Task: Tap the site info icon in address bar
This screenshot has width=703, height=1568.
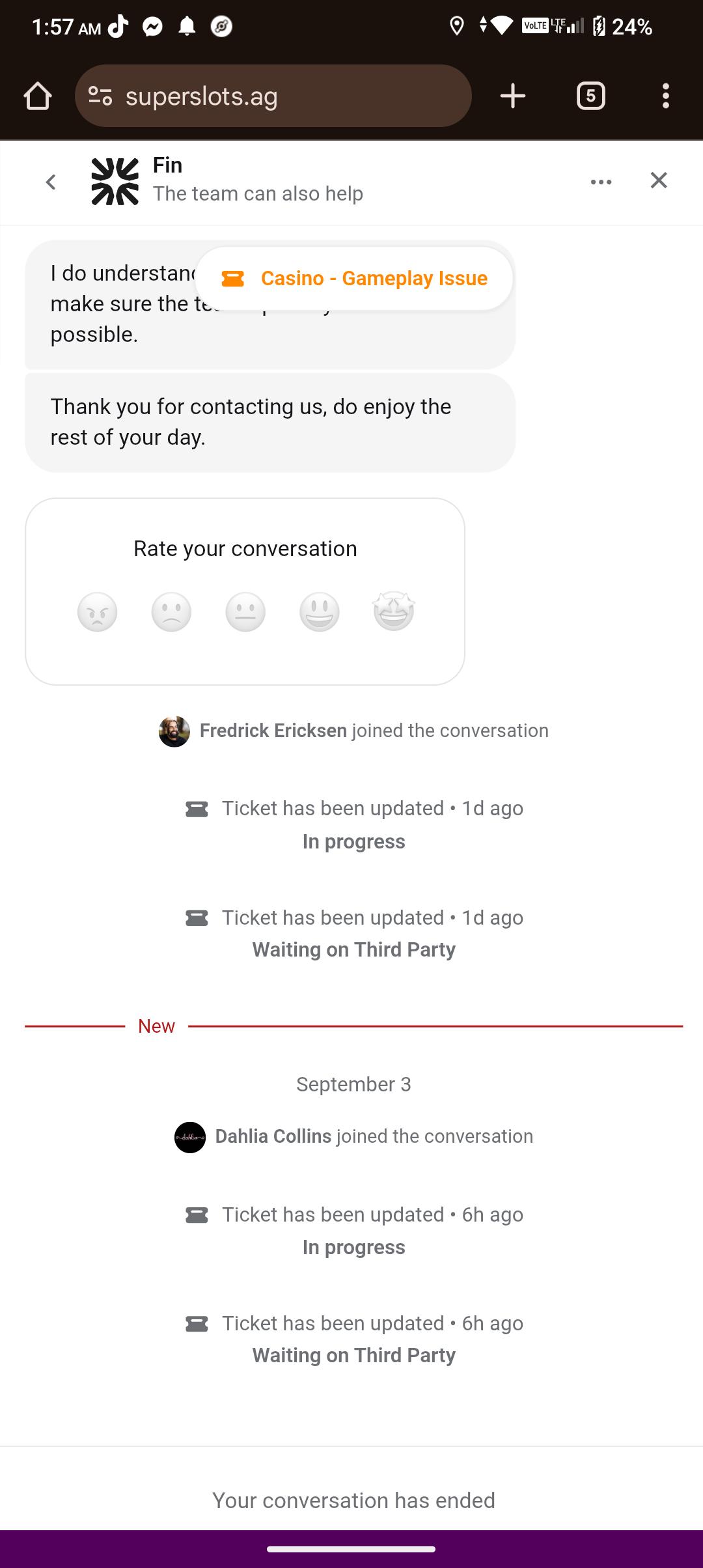Action: coord(100,96)
